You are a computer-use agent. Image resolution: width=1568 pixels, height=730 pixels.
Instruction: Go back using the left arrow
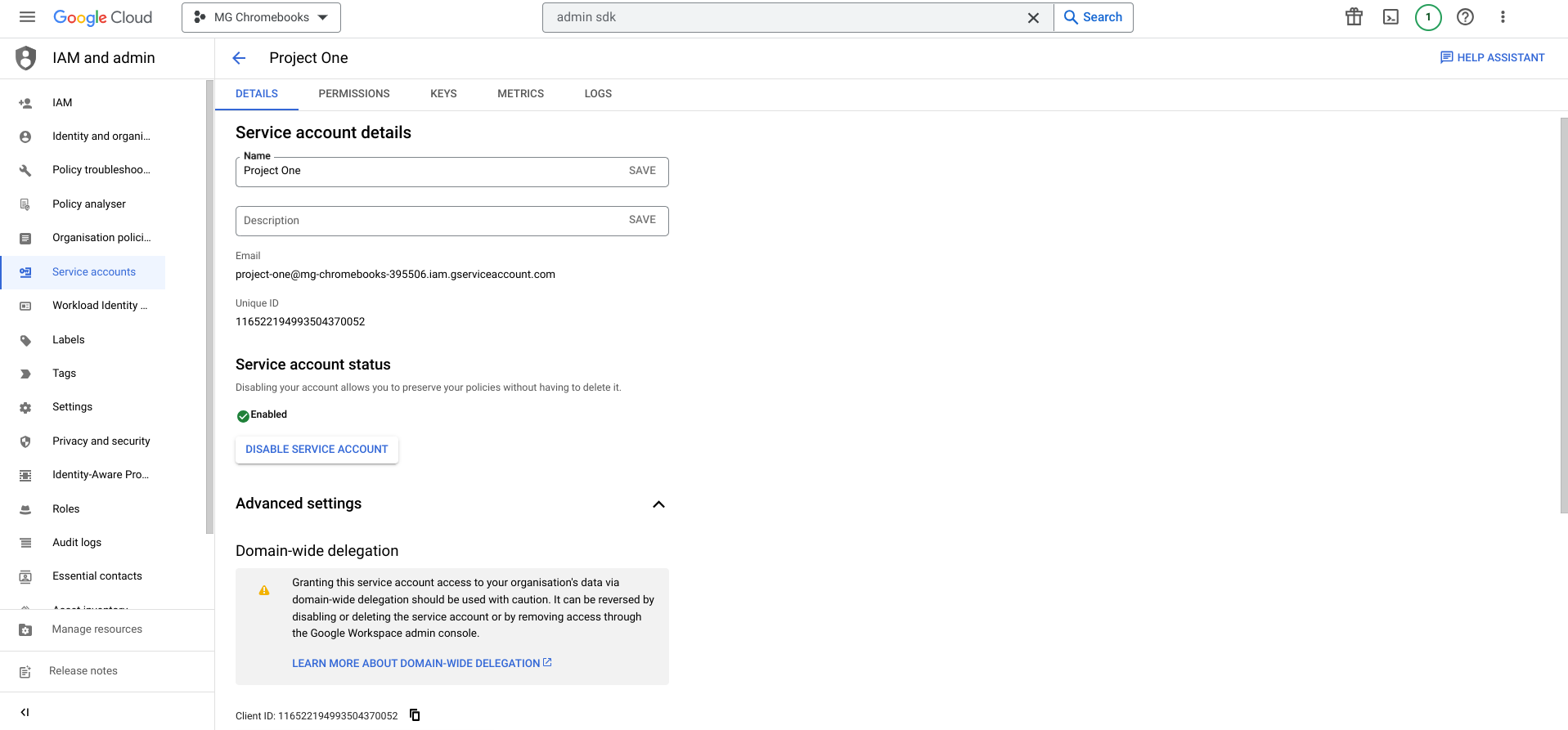tap(239, 58)
